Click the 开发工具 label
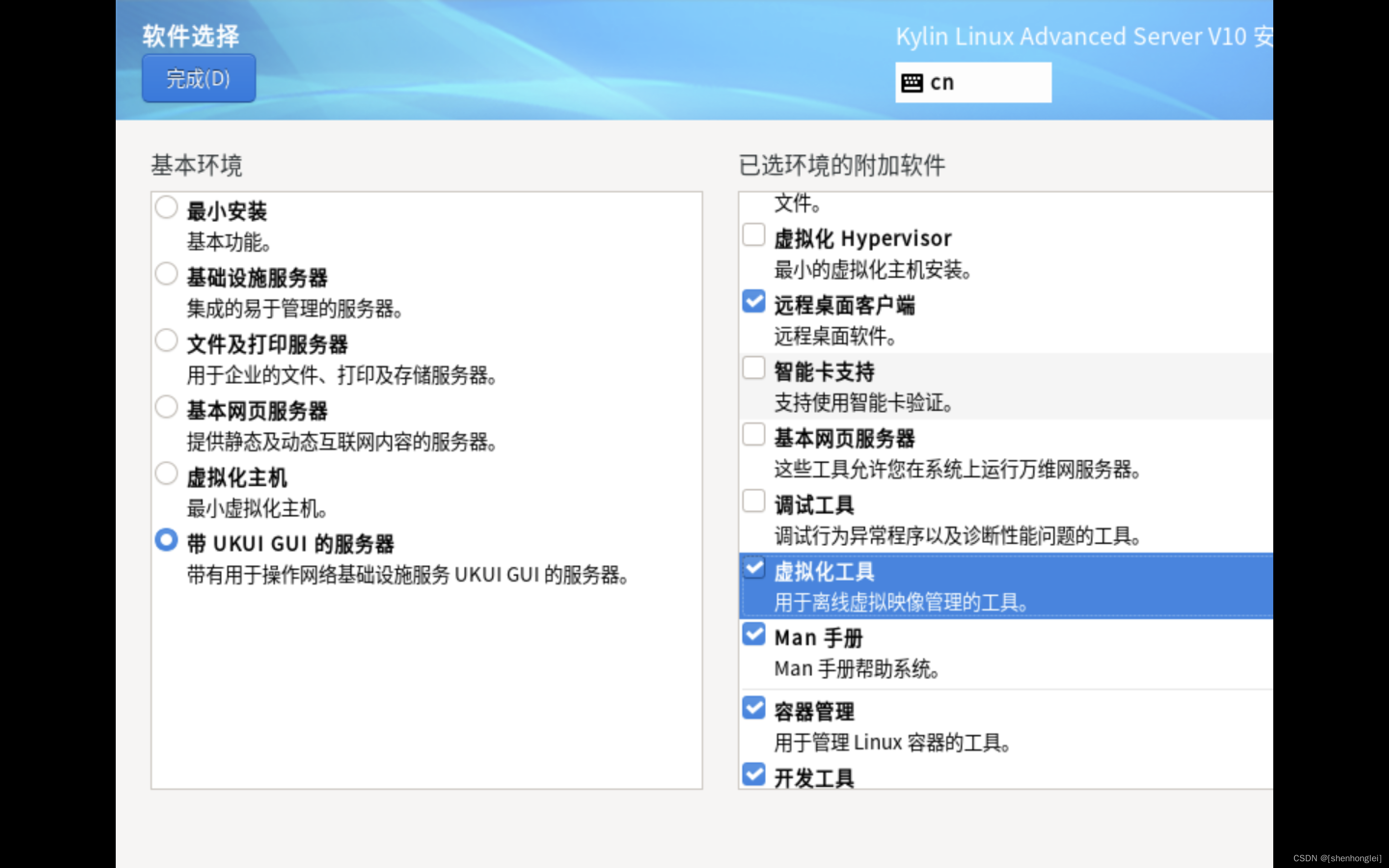 coord(814,778)
